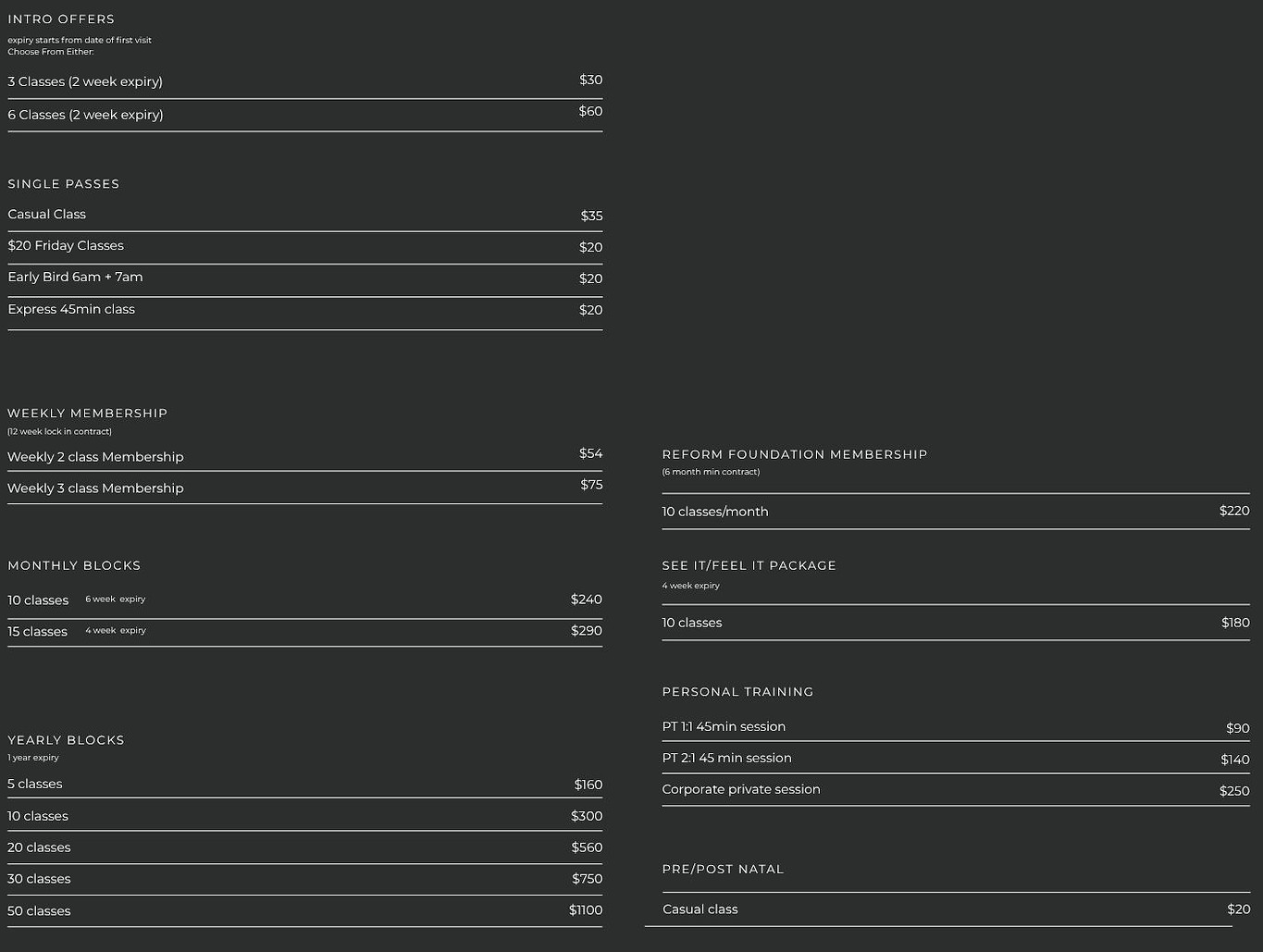Click the Casual Class single pass
This screenshot has height=952, width=1263.
(304, 215)
